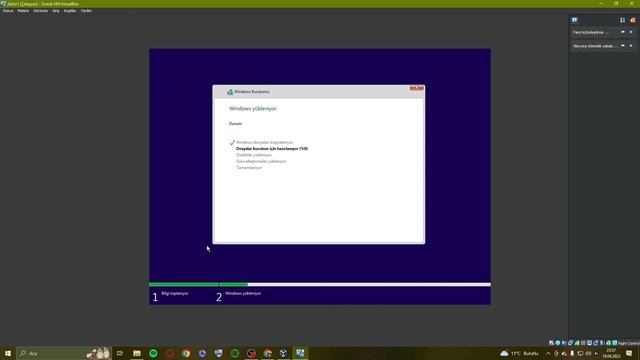Click the mouse integration status bar indicator
The image size is (640, 360).
click(609, 343)
